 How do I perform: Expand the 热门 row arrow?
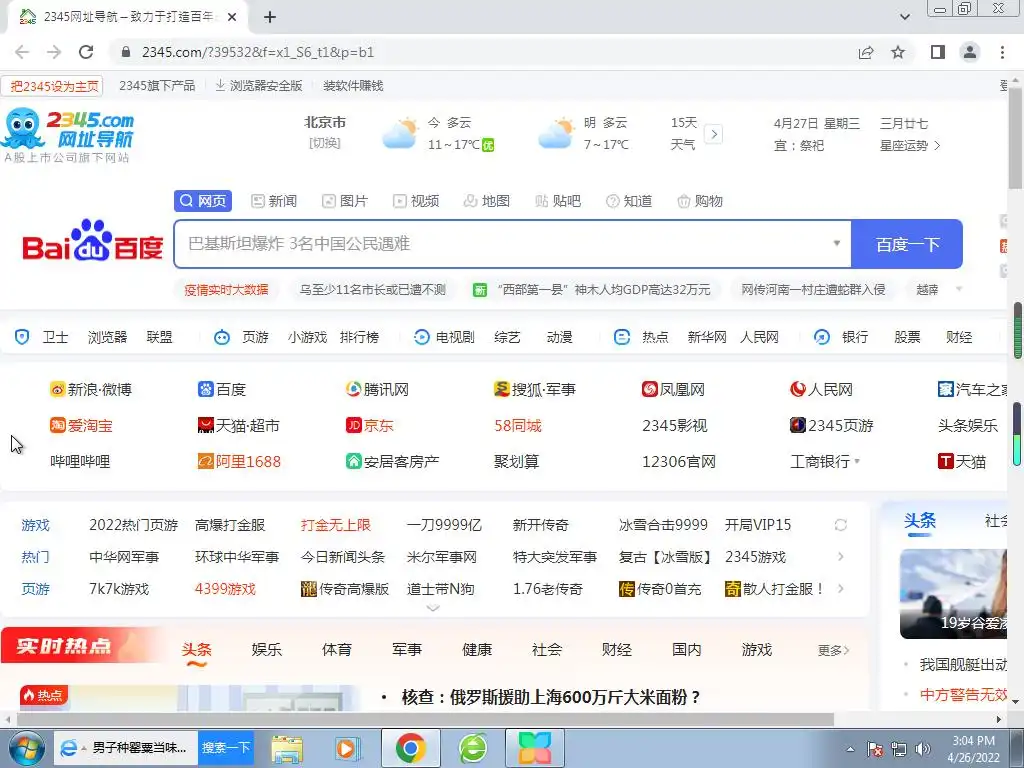pyautogui.click(x=840, y=557)
